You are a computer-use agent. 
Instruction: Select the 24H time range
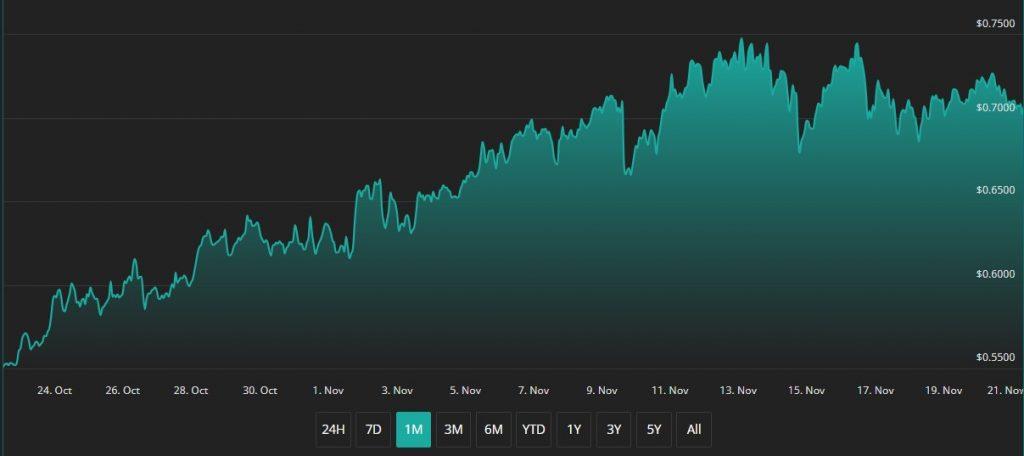[333, 430]
